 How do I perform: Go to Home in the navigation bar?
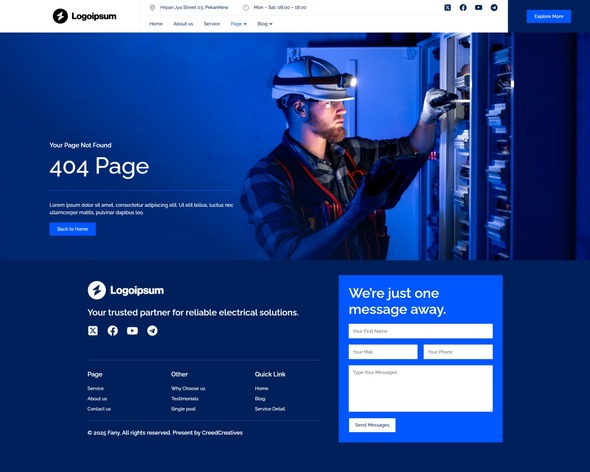pyautogui.click(x=156, y=24)
